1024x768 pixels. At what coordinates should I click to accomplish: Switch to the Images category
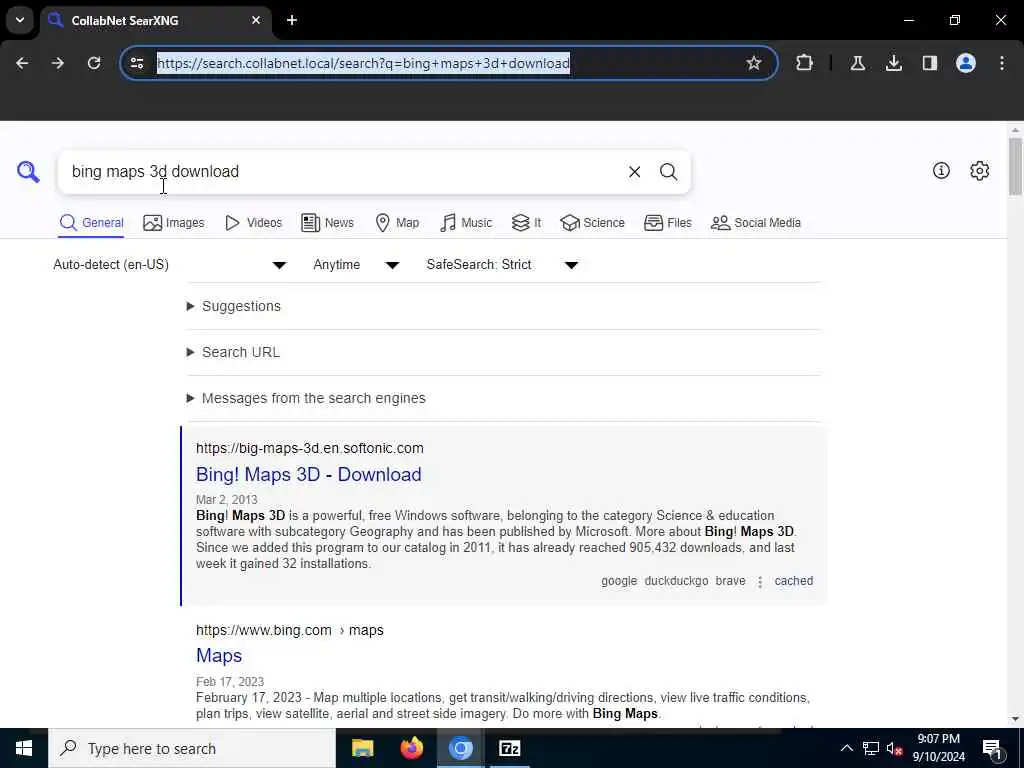(174, 223)
